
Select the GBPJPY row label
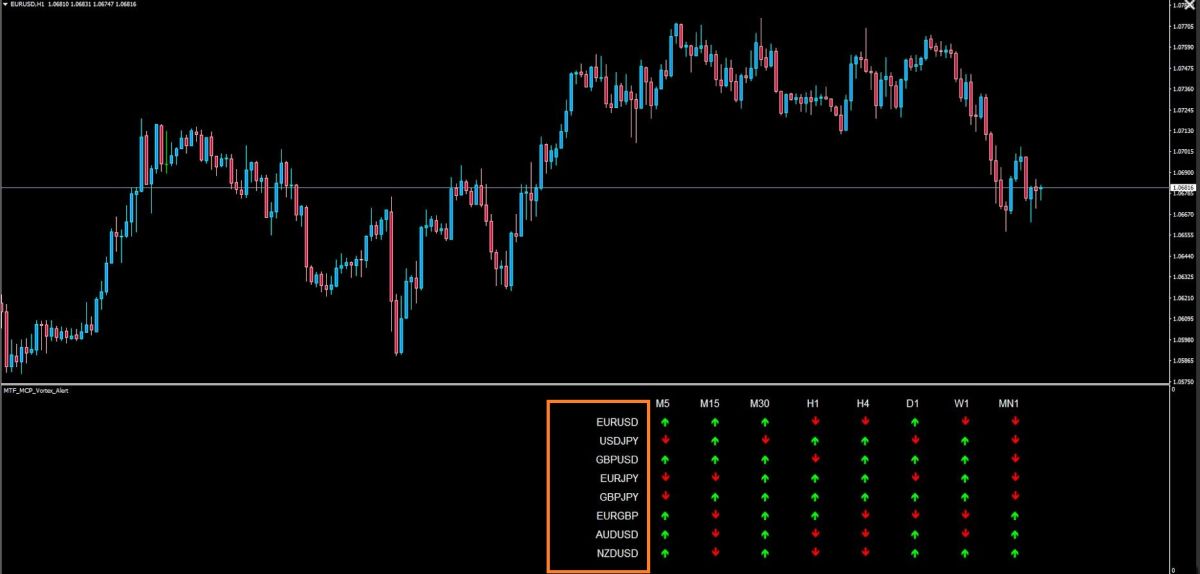(x=618, y=496)
